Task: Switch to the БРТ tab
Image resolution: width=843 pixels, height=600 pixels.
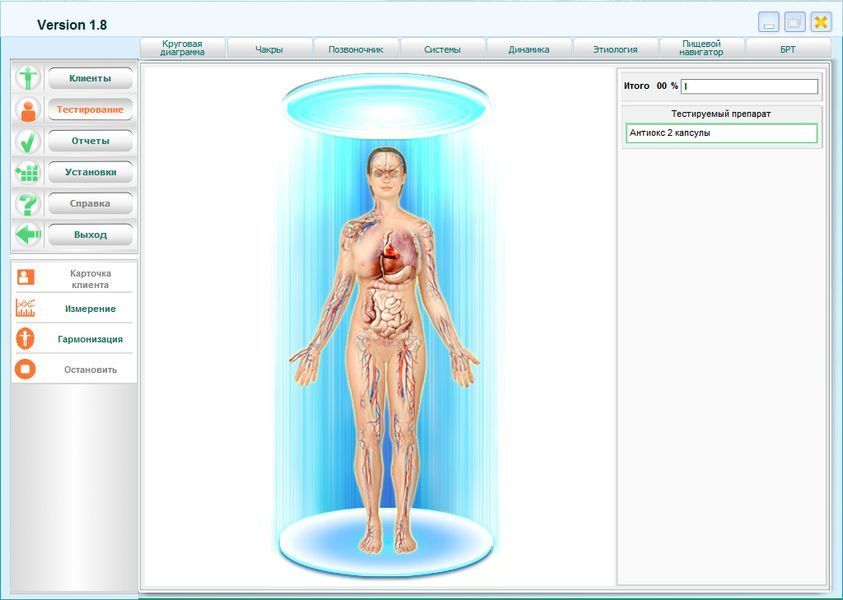Action: point(788,49)
